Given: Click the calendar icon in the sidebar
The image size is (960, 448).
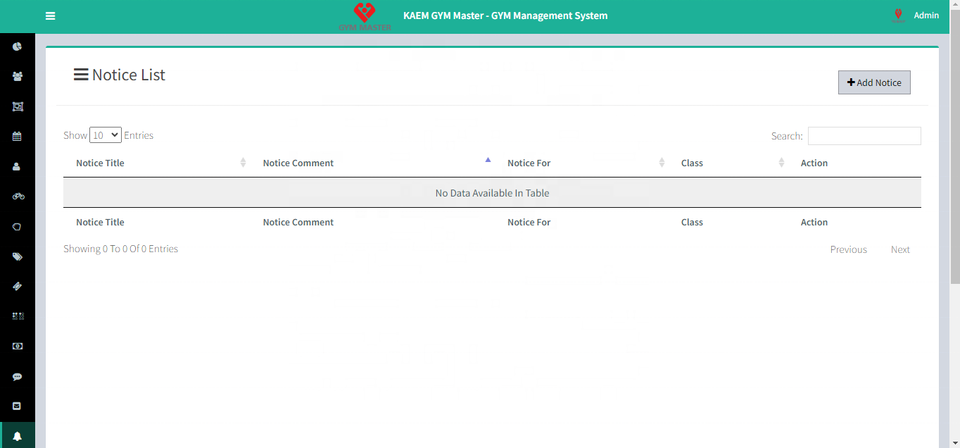Looking at the screenshot, I should pyautogui.click(x=17, y=136).
